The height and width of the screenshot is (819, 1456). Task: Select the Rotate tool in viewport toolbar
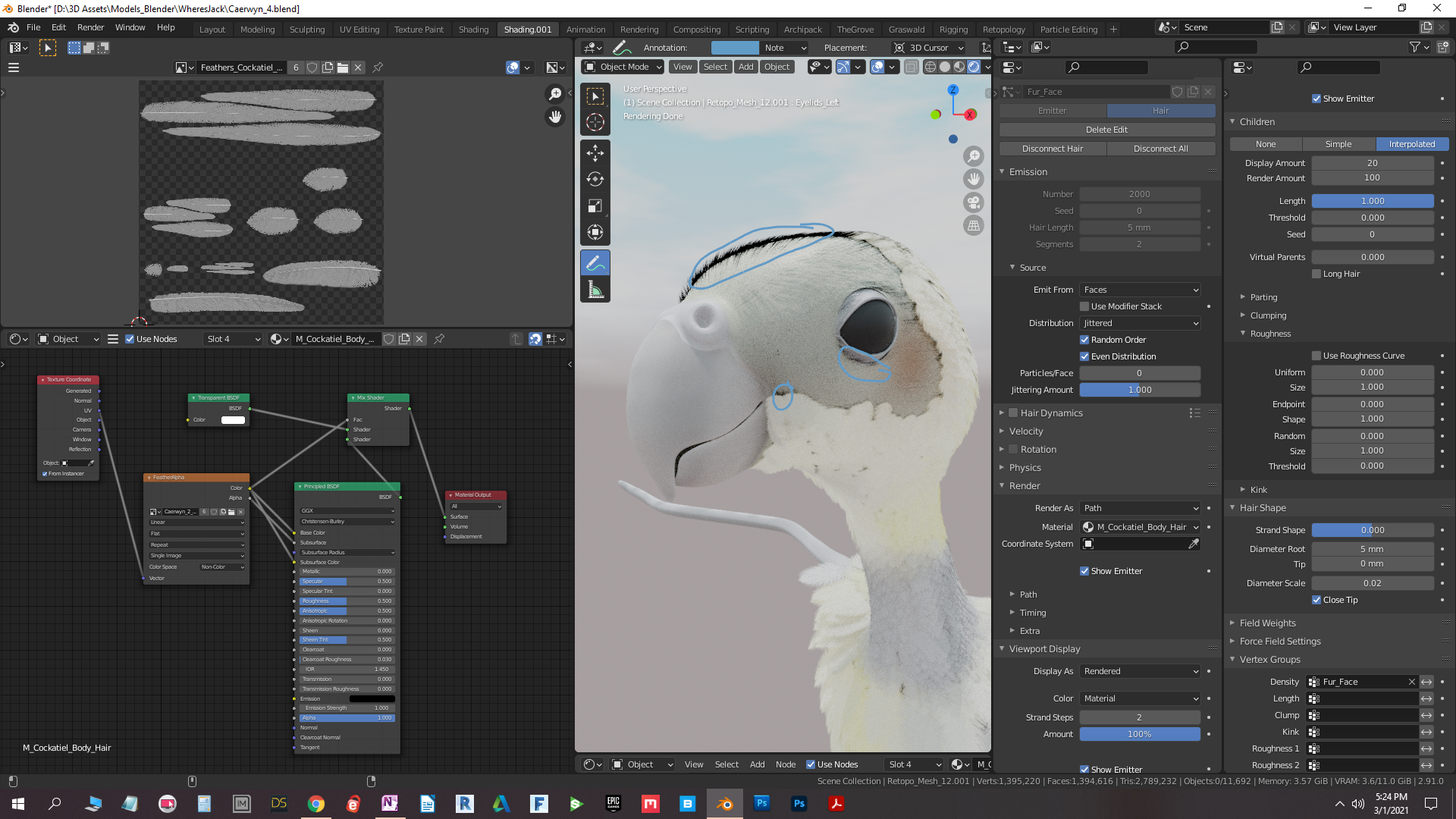tap(595, 179)
